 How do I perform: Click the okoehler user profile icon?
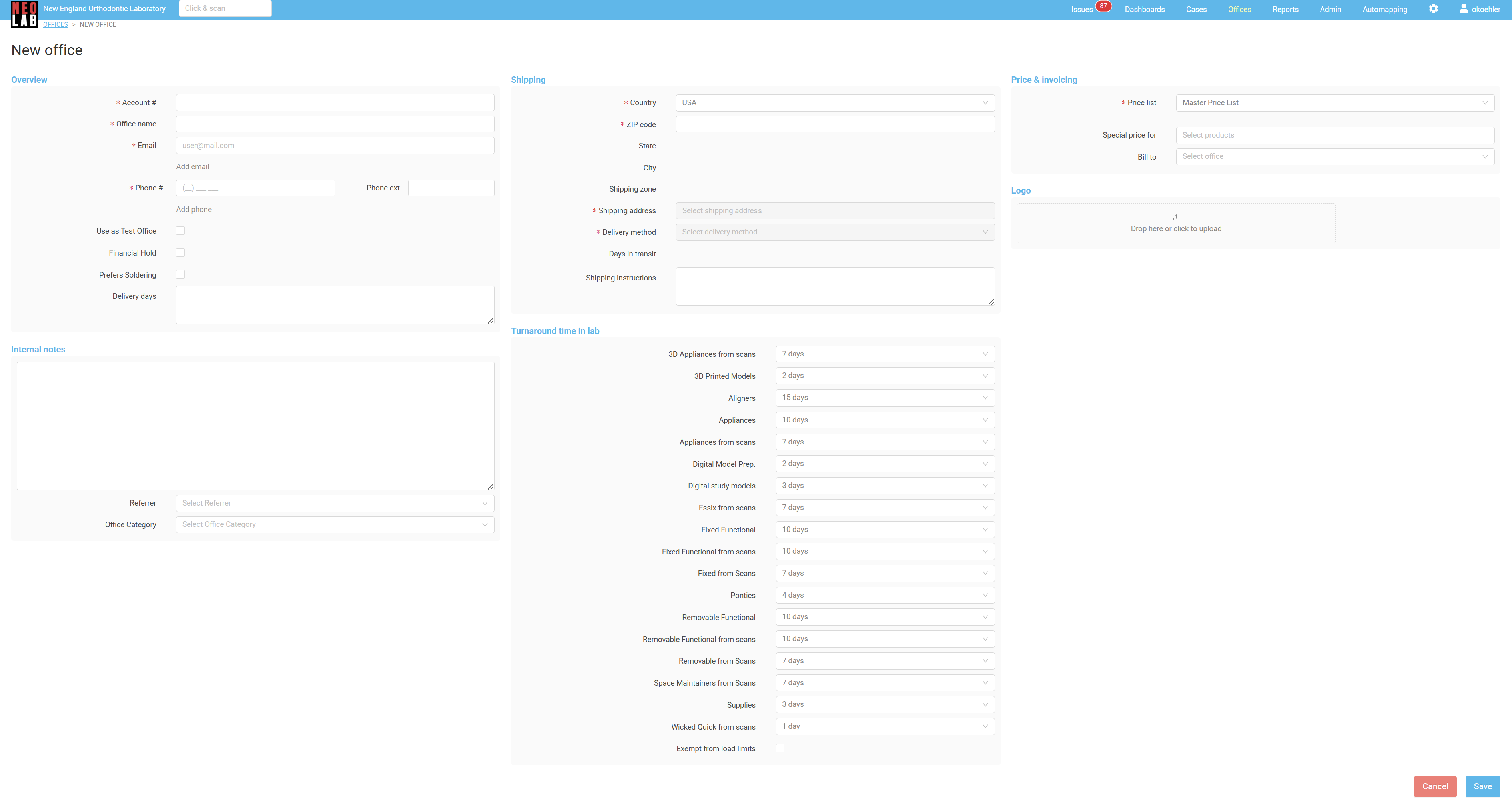tap(1463, 9)
